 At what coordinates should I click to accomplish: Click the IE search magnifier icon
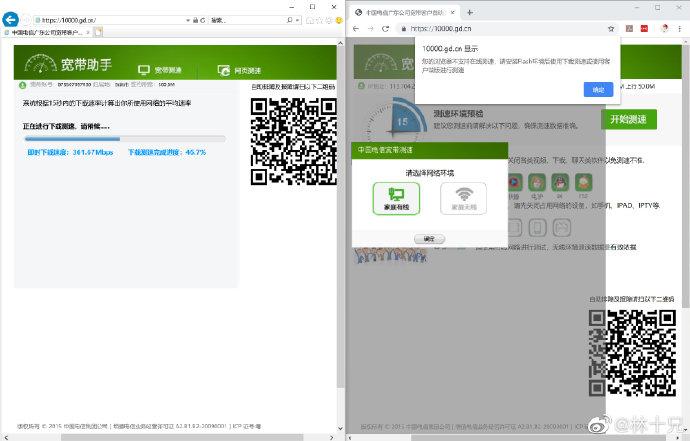(x=290, y=20)
